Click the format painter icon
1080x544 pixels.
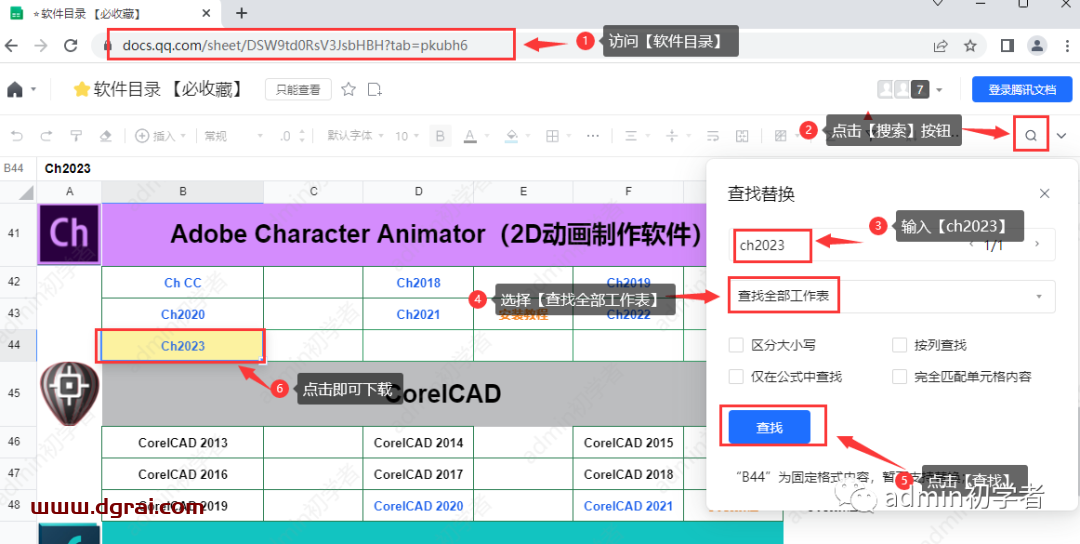pyautogui.click(x=76, y=136)
